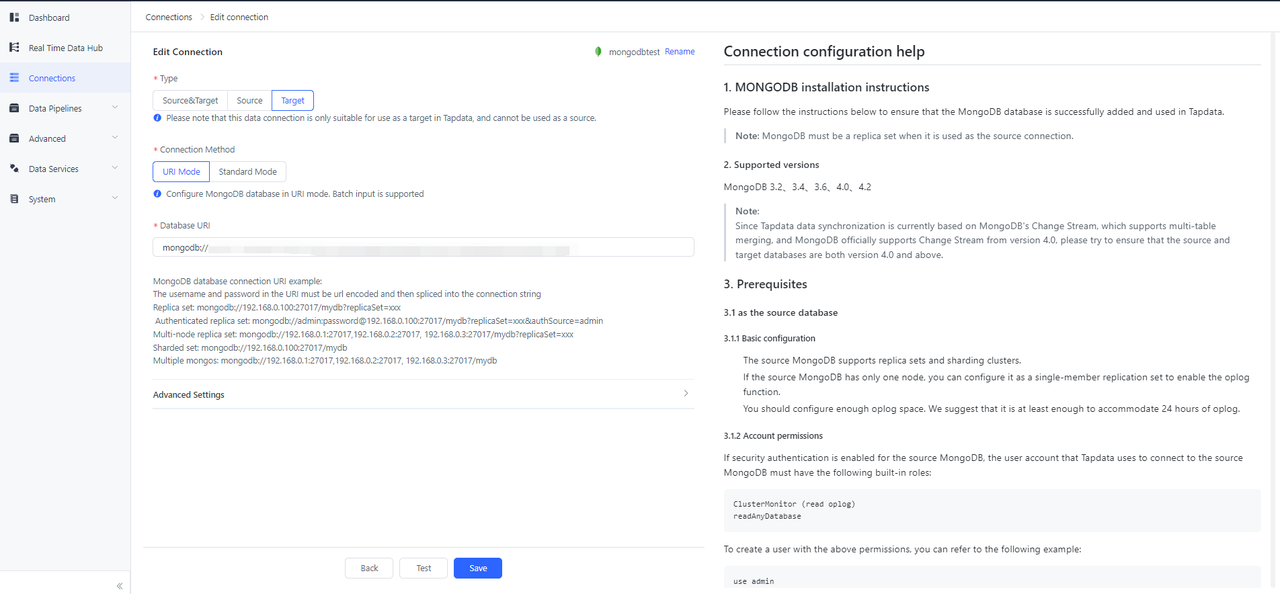Click the green MongoDB leaf icon
The height and width of the screenshot is (594, 1280).
pos(598,52)
